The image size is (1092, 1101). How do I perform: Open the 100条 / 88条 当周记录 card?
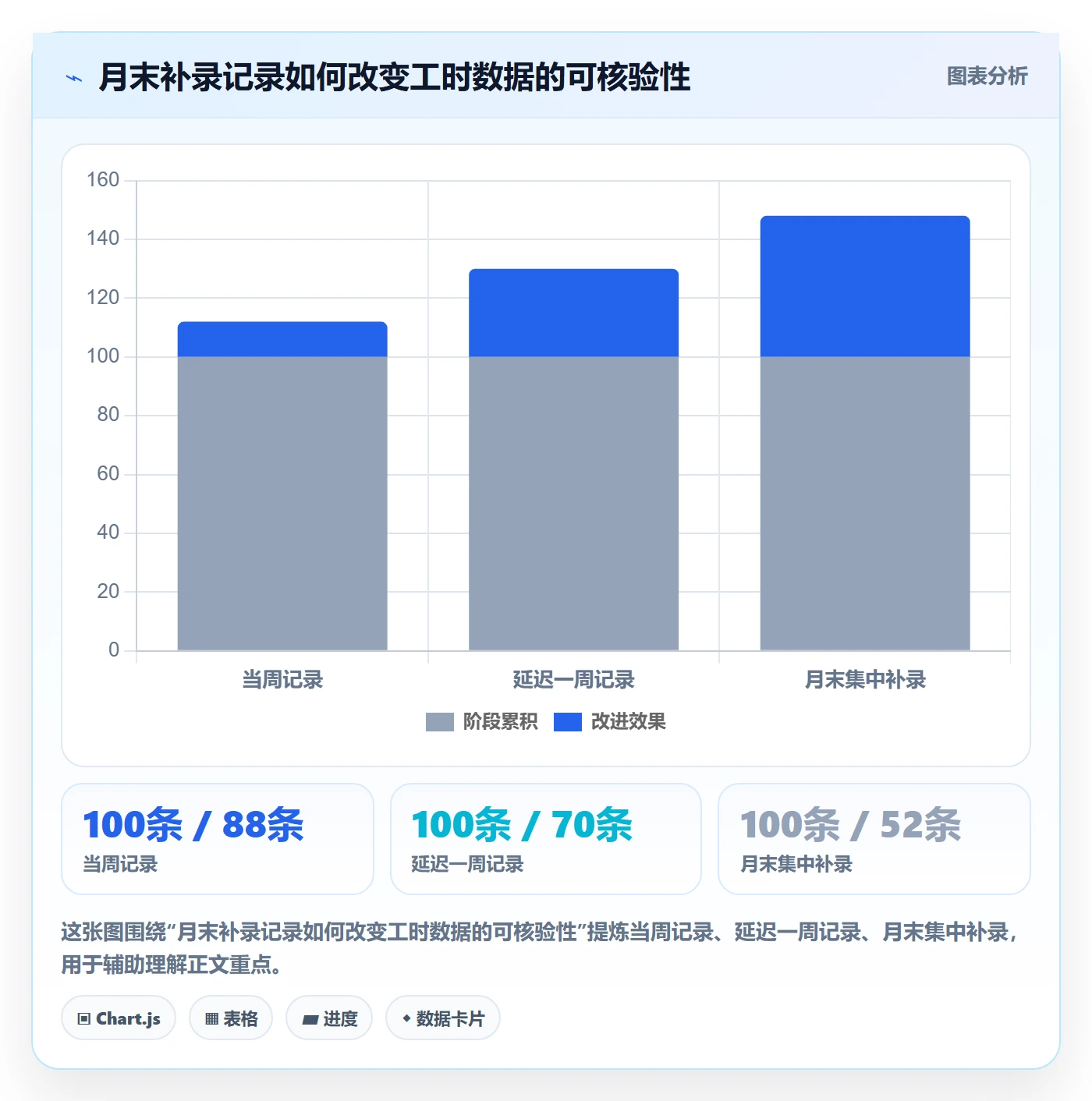point(218,839)
